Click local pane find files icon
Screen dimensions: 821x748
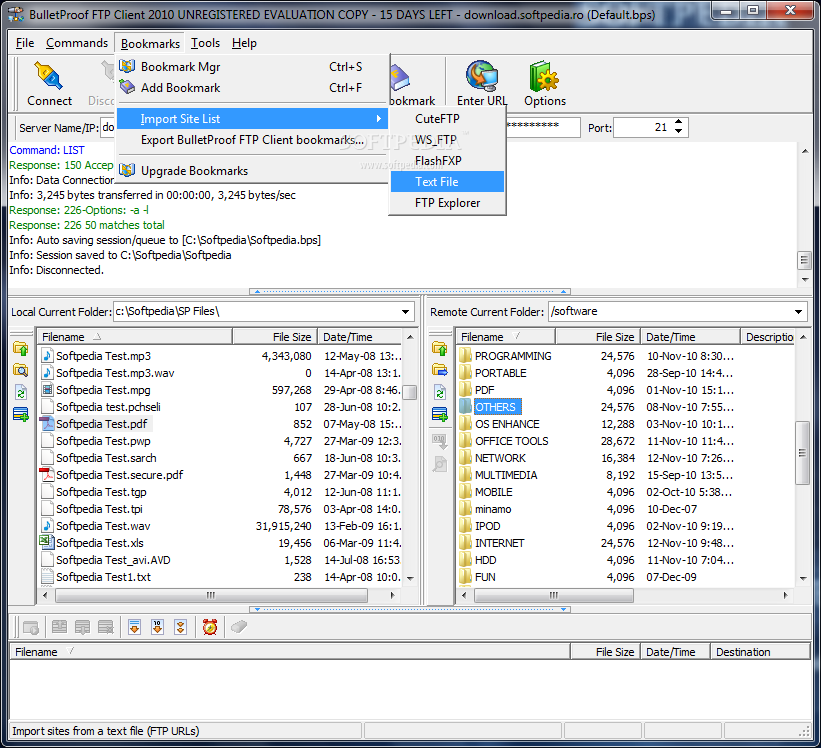point(20,371)
